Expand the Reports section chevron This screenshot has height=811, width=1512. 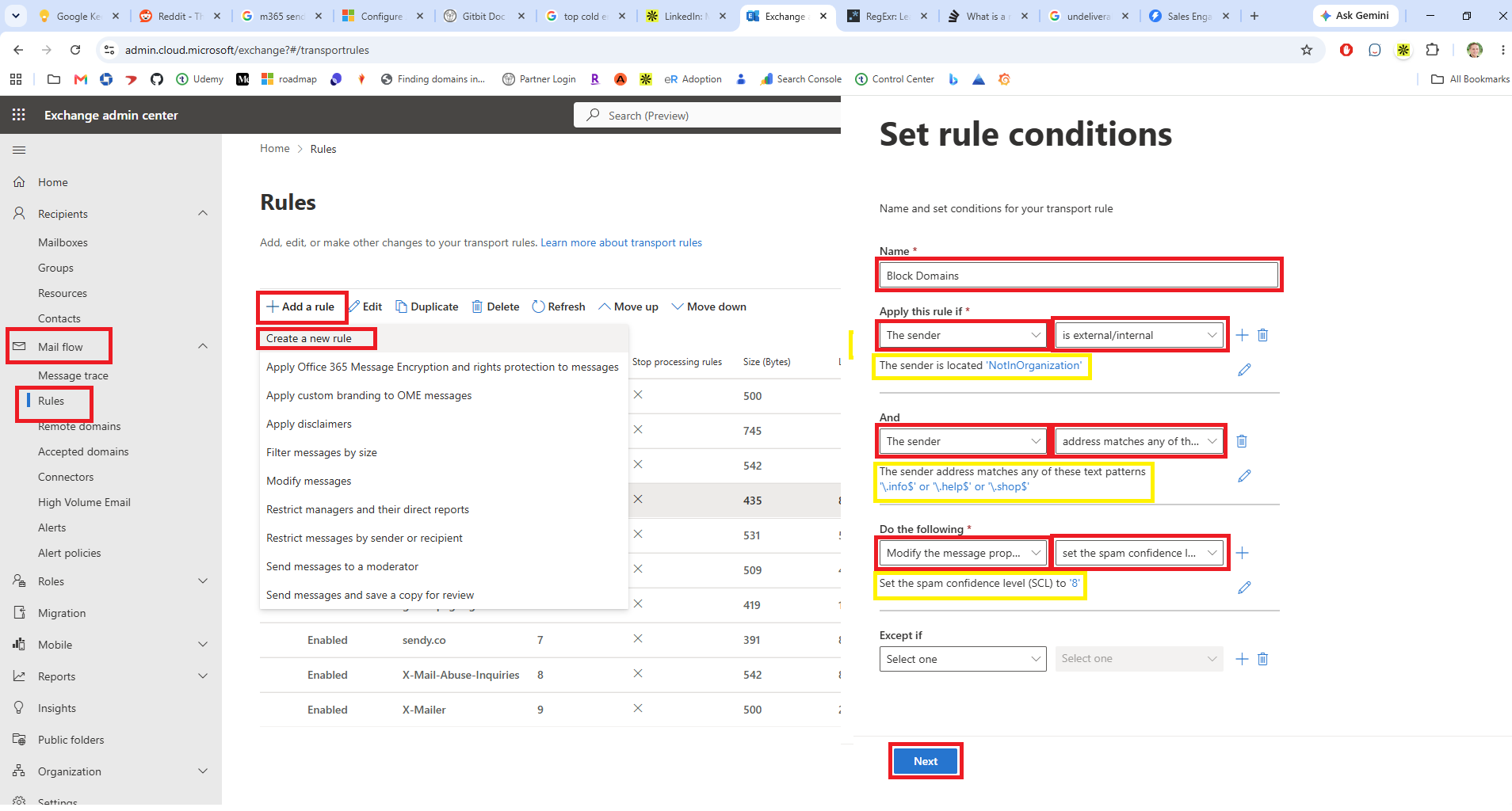pos(203,676)
